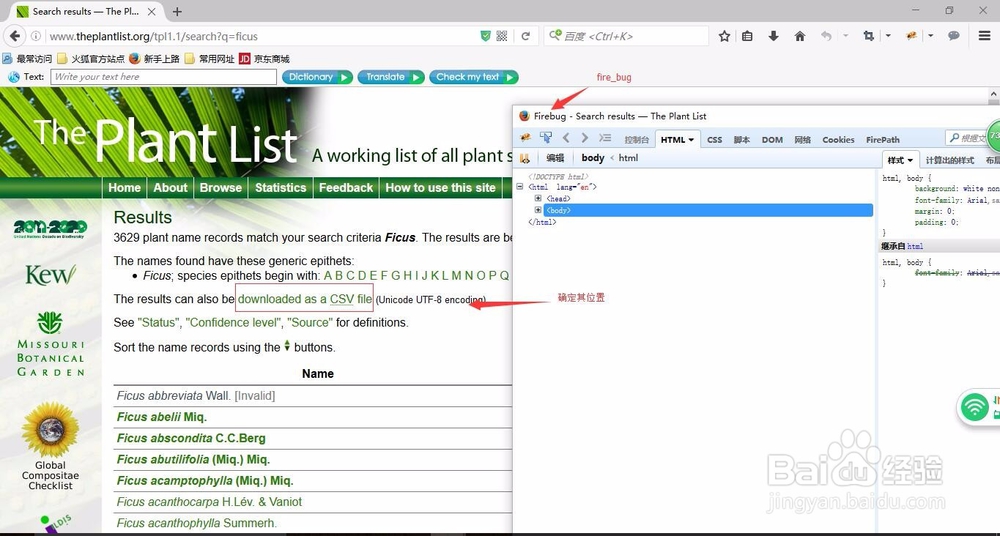Open the screenshot tool dropdown arrow
The height and width of the screenshot is (536, 1000).
pyautogui.click(x=888, y=36)
